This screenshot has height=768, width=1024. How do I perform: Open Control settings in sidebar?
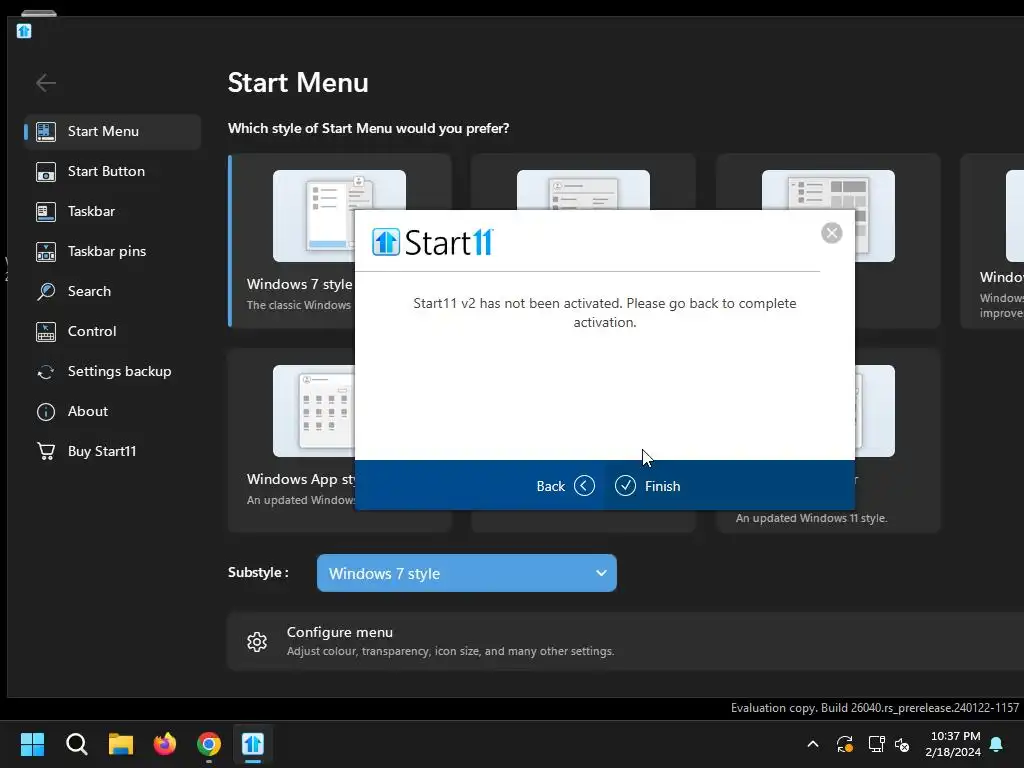112,331
